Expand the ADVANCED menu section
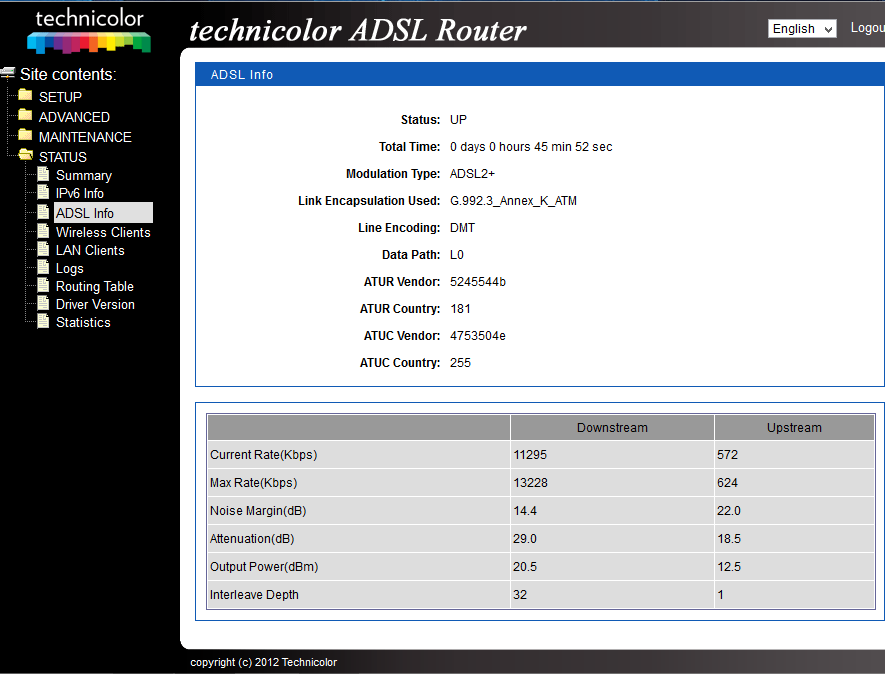 74,117
